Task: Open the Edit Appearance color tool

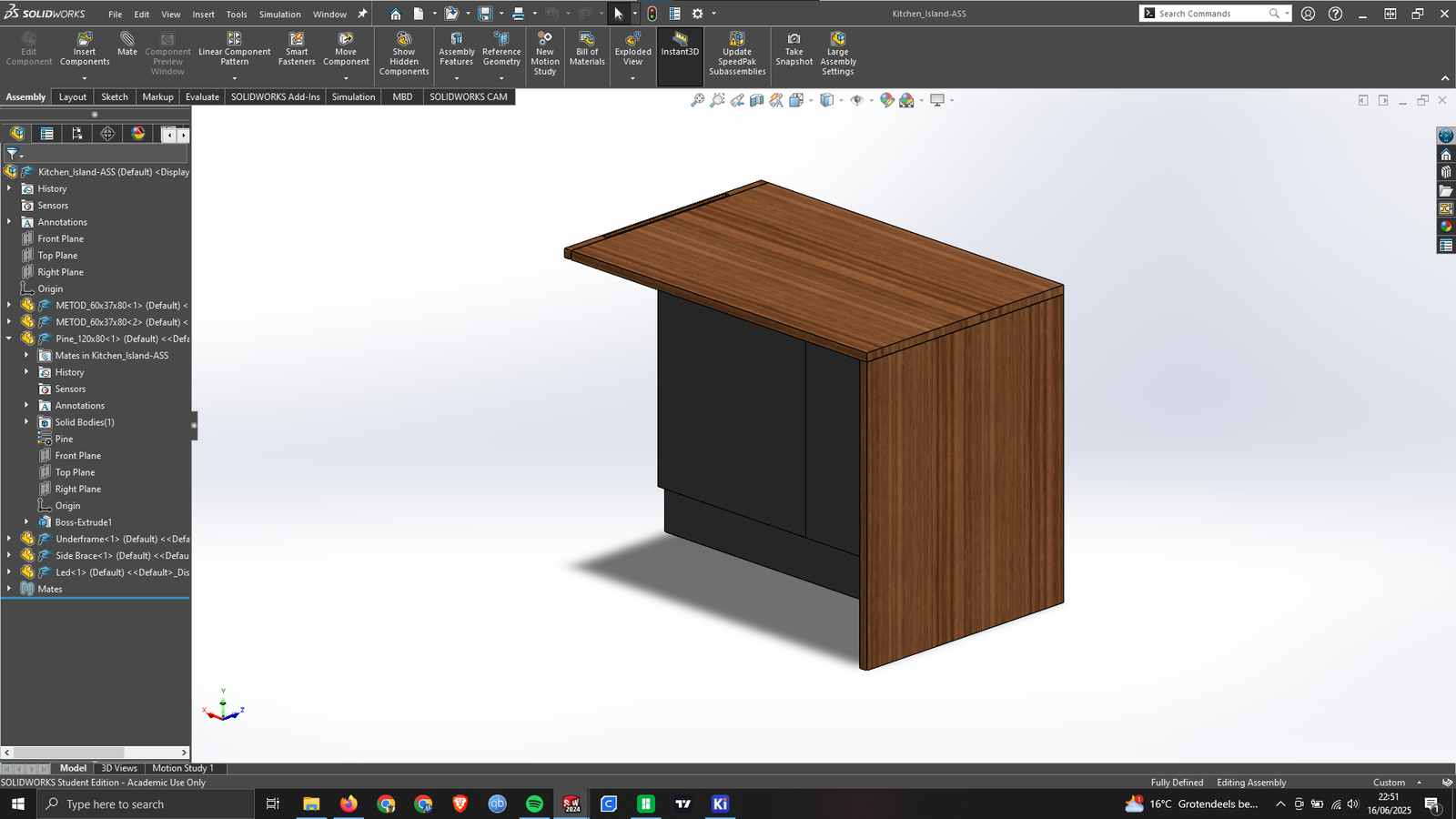Action: coord(886,100)
